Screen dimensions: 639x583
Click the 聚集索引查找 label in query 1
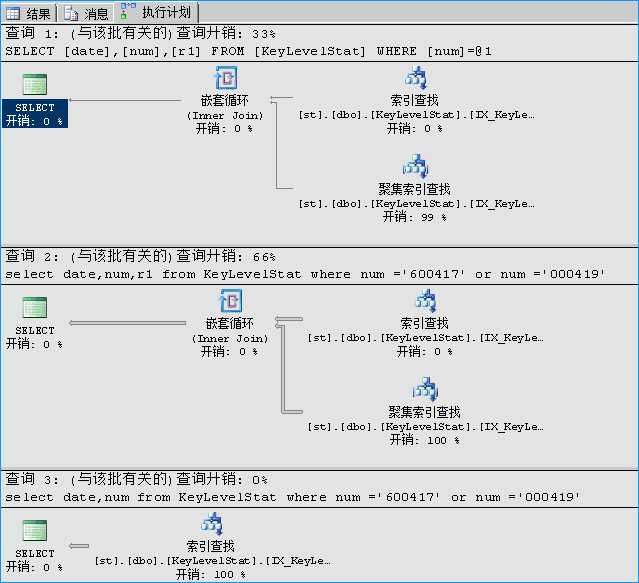[x=414, y=189]
